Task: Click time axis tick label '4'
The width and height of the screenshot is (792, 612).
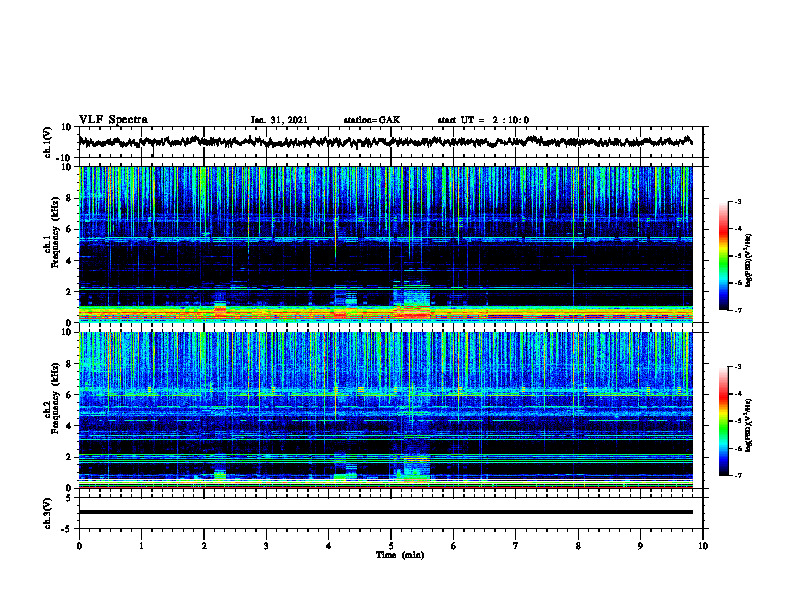Action: [x=329, y=546]
